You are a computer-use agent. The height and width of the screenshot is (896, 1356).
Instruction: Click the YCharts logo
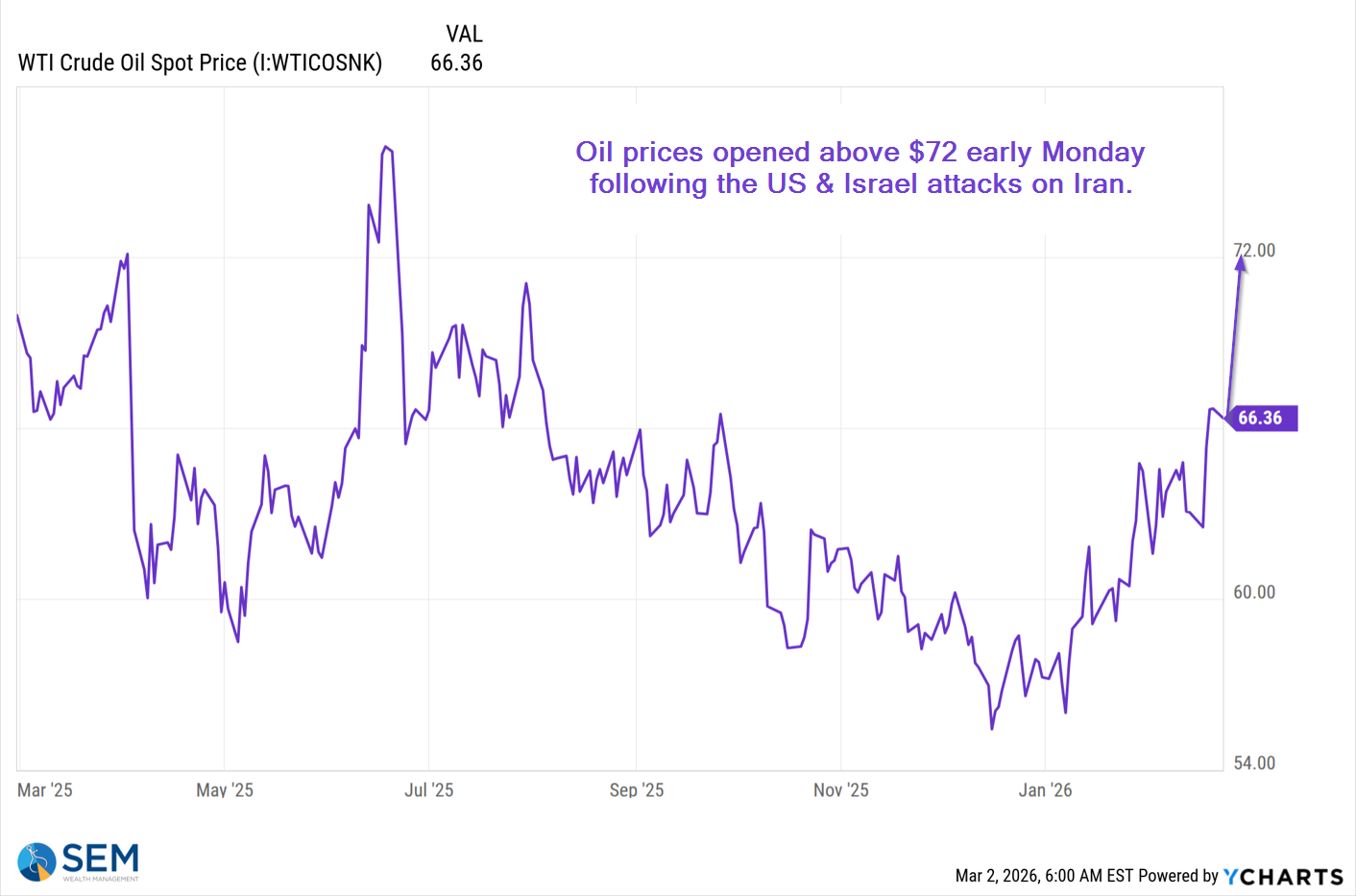1283,877
